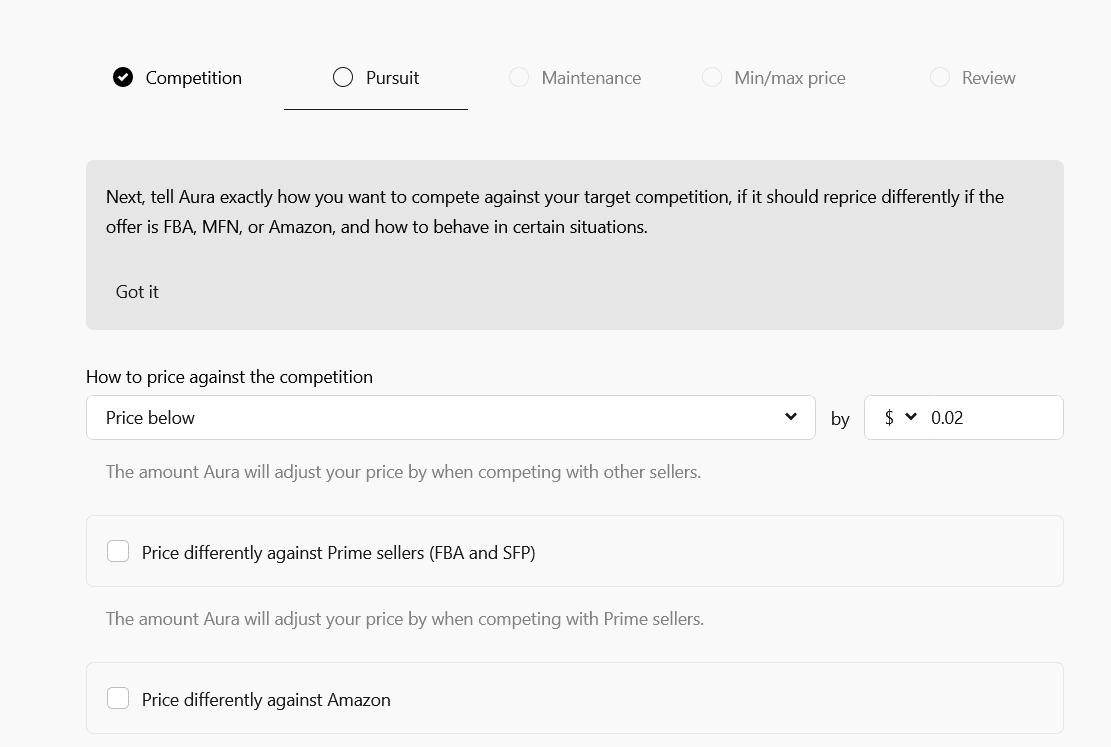Click the chevron arrow in Price below field
This screenshot has width=1111, height=747.
[x=791, y=417]
